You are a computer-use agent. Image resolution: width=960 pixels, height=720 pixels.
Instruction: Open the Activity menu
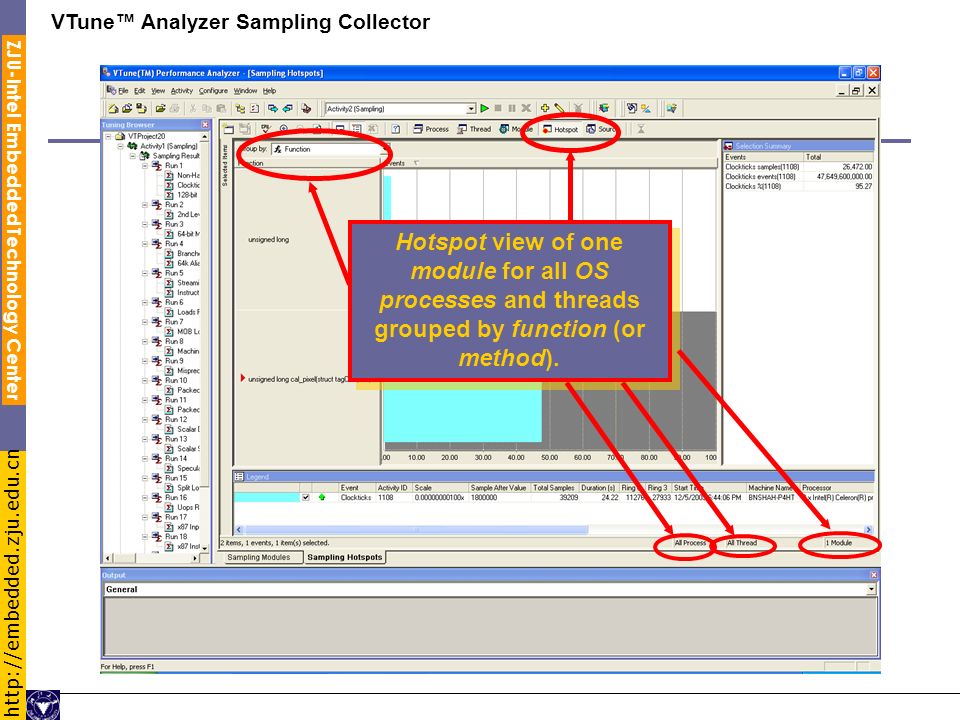[x=181, y=91]
